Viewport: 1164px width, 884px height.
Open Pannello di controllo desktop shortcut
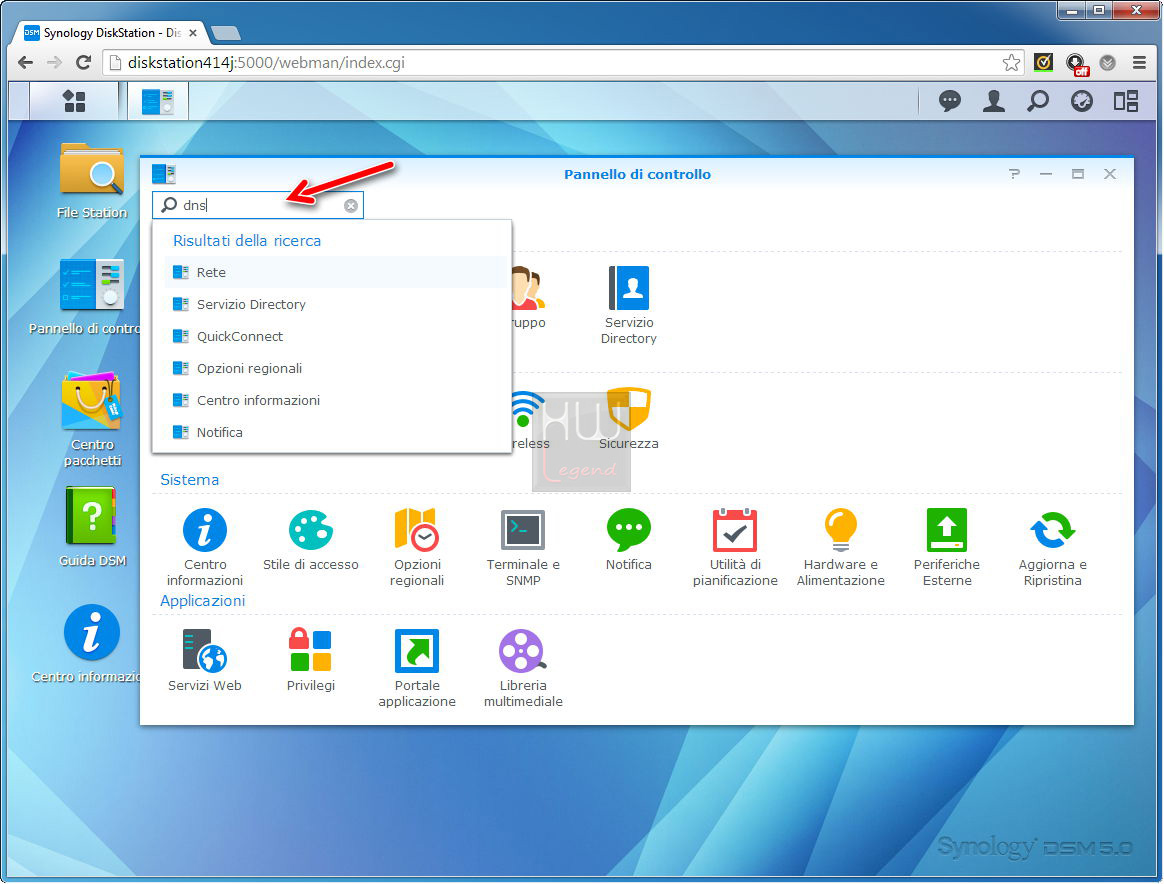click(x=92, y=296)
